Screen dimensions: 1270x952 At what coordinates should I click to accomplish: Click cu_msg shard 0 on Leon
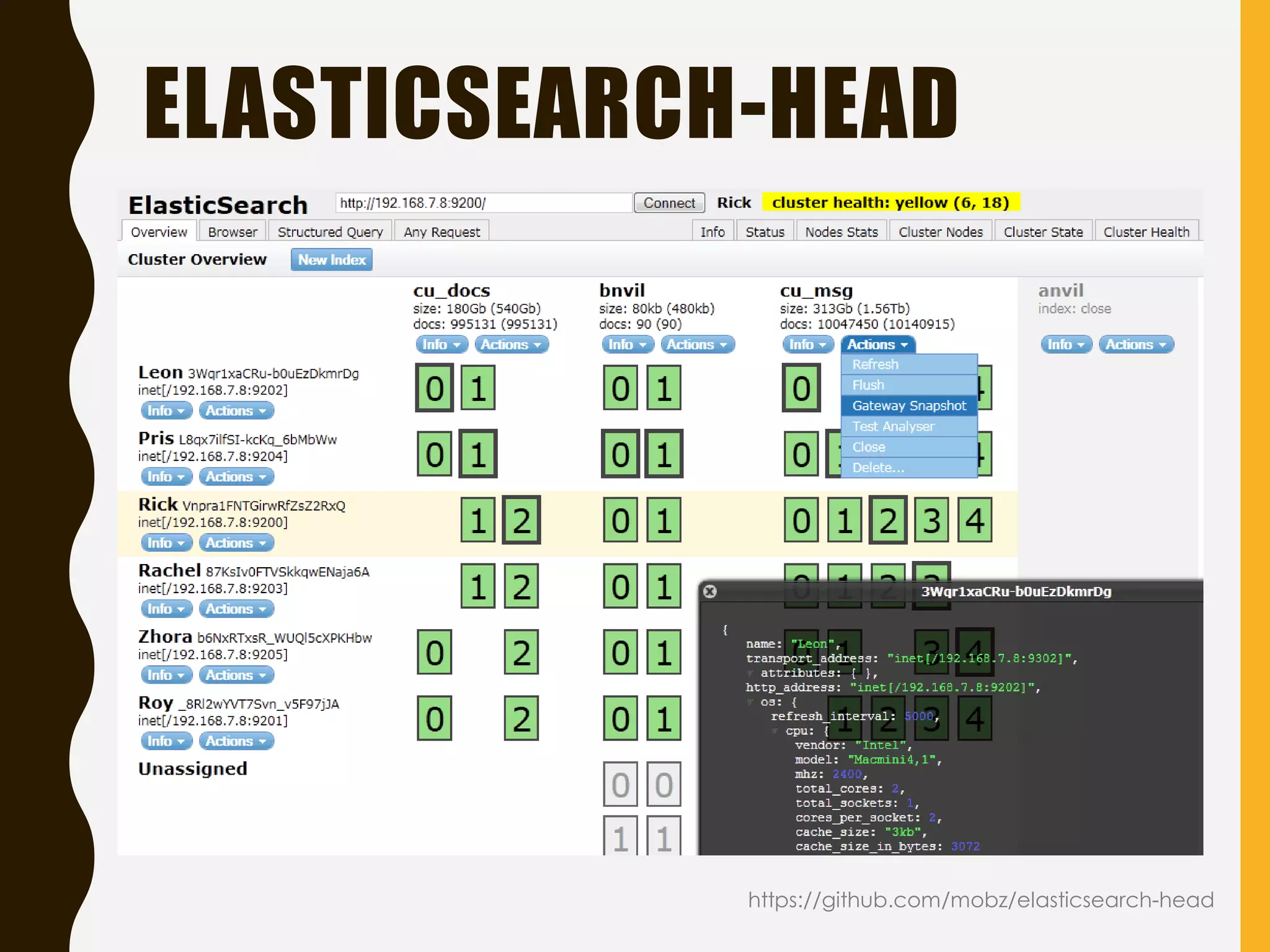click(801, 388)
